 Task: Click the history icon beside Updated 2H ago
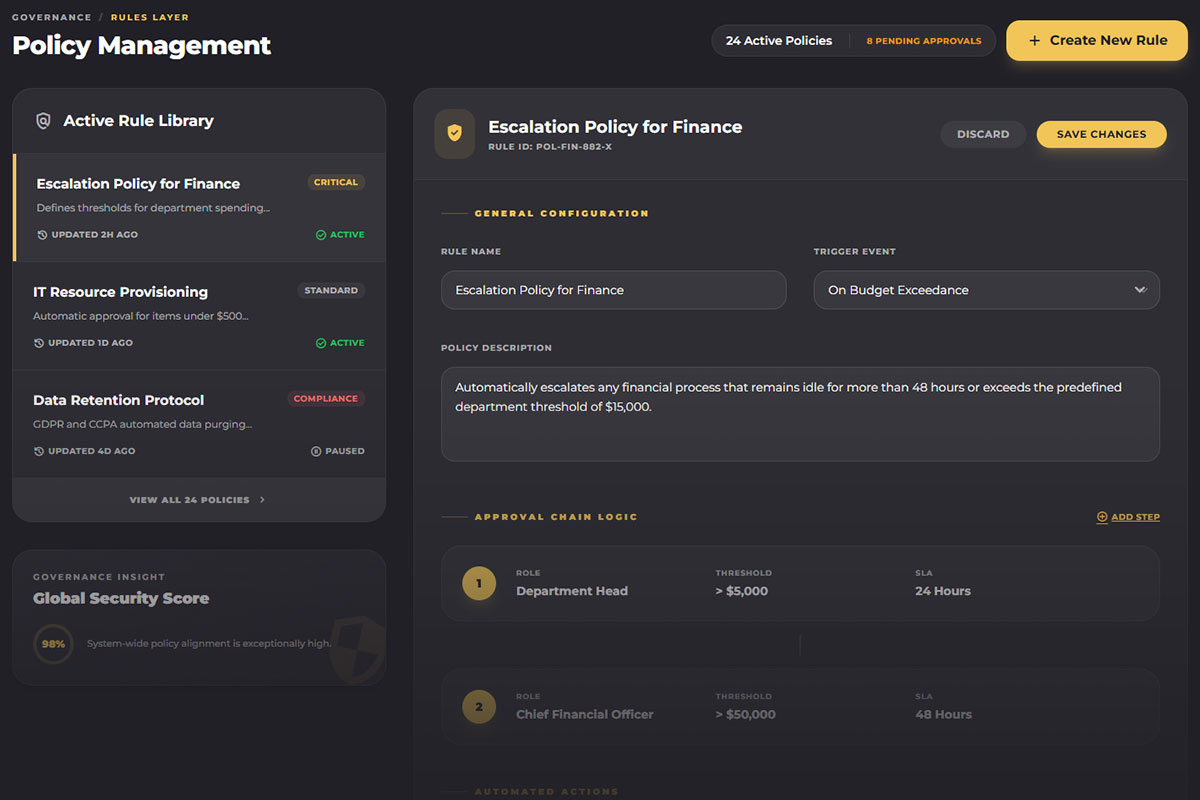[x=41, y=235]
